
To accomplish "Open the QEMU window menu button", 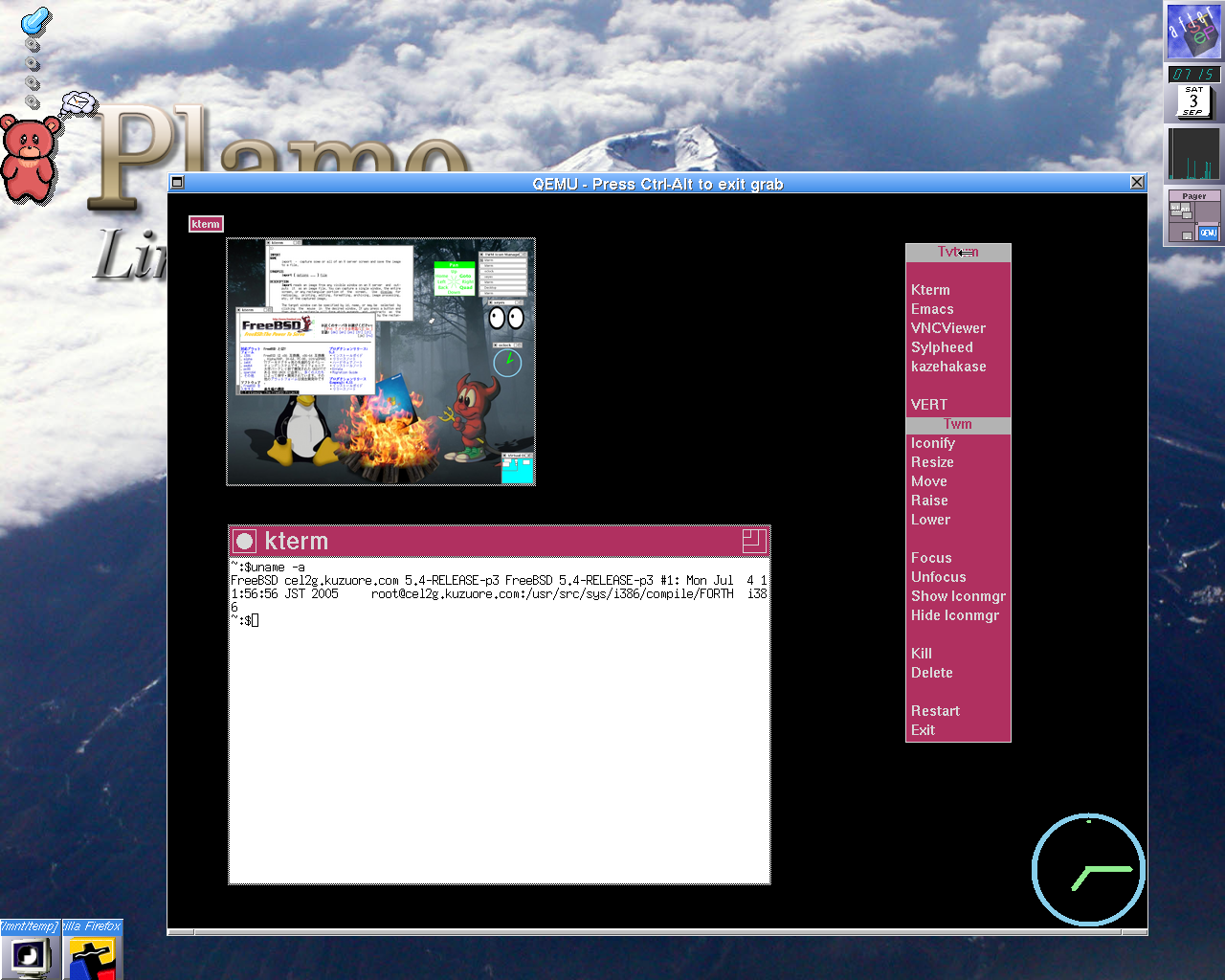I will (177, 182).
